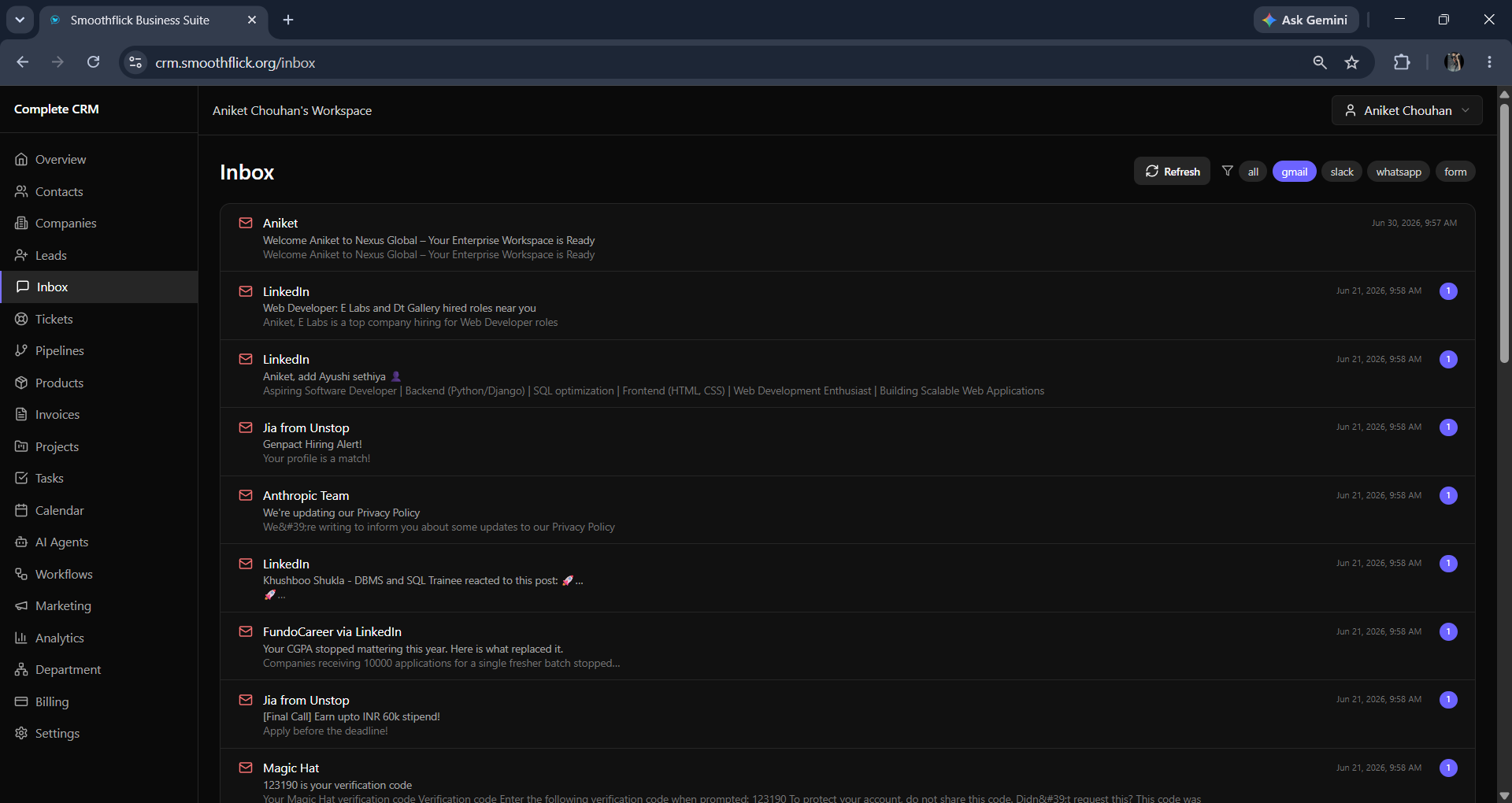Click the Marketing megaphone icon
The width and height of the screenshot is (1512, 803).
[21, 606]
